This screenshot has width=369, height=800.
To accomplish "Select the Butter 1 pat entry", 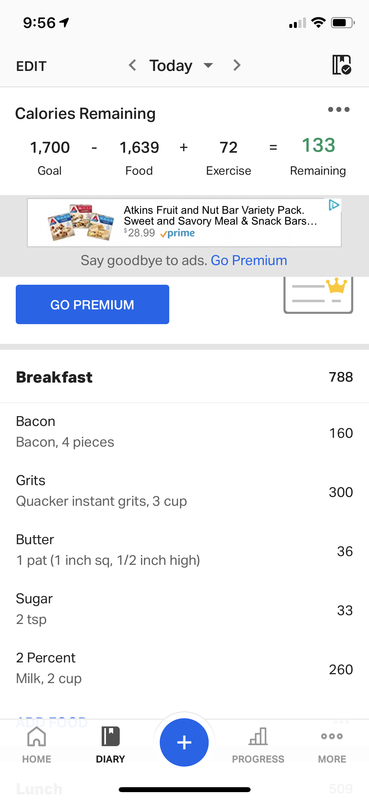I will pyautogui.click(x=184, y=550).
